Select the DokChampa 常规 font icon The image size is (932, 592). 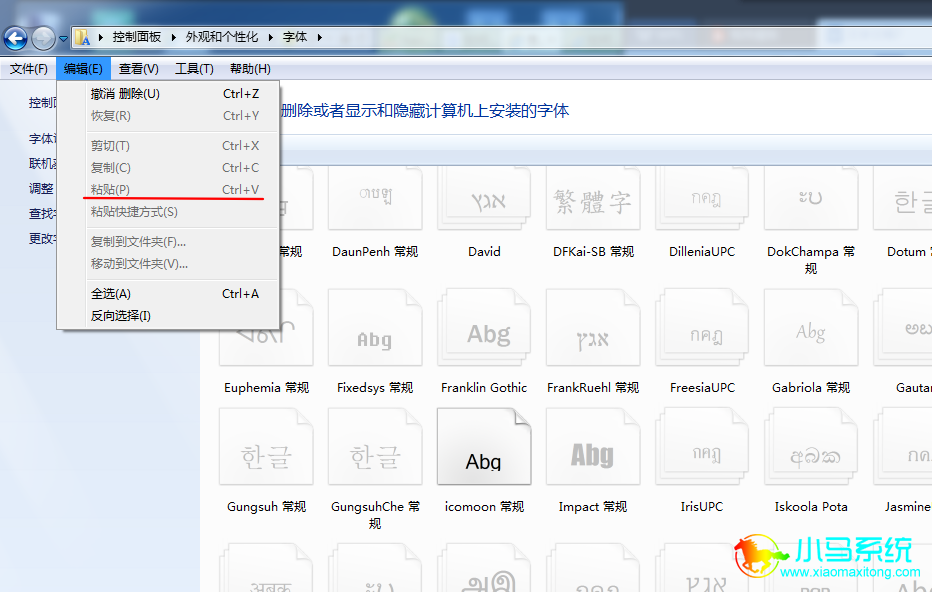coord(811,199)
